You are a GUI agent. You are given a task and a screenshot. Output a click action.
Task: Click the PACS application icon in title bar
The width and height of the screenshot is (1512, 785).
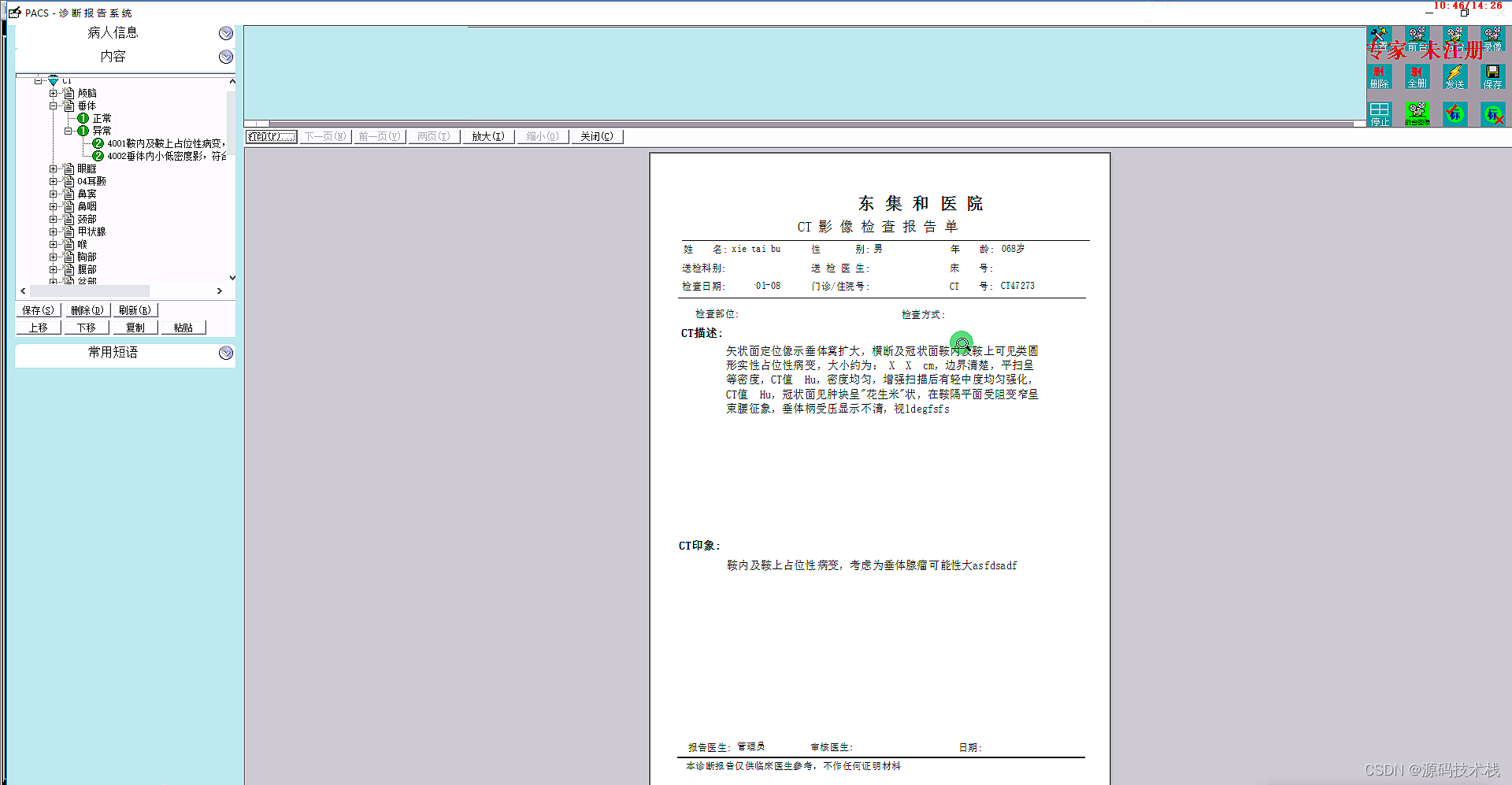click(x=14, y=13)
